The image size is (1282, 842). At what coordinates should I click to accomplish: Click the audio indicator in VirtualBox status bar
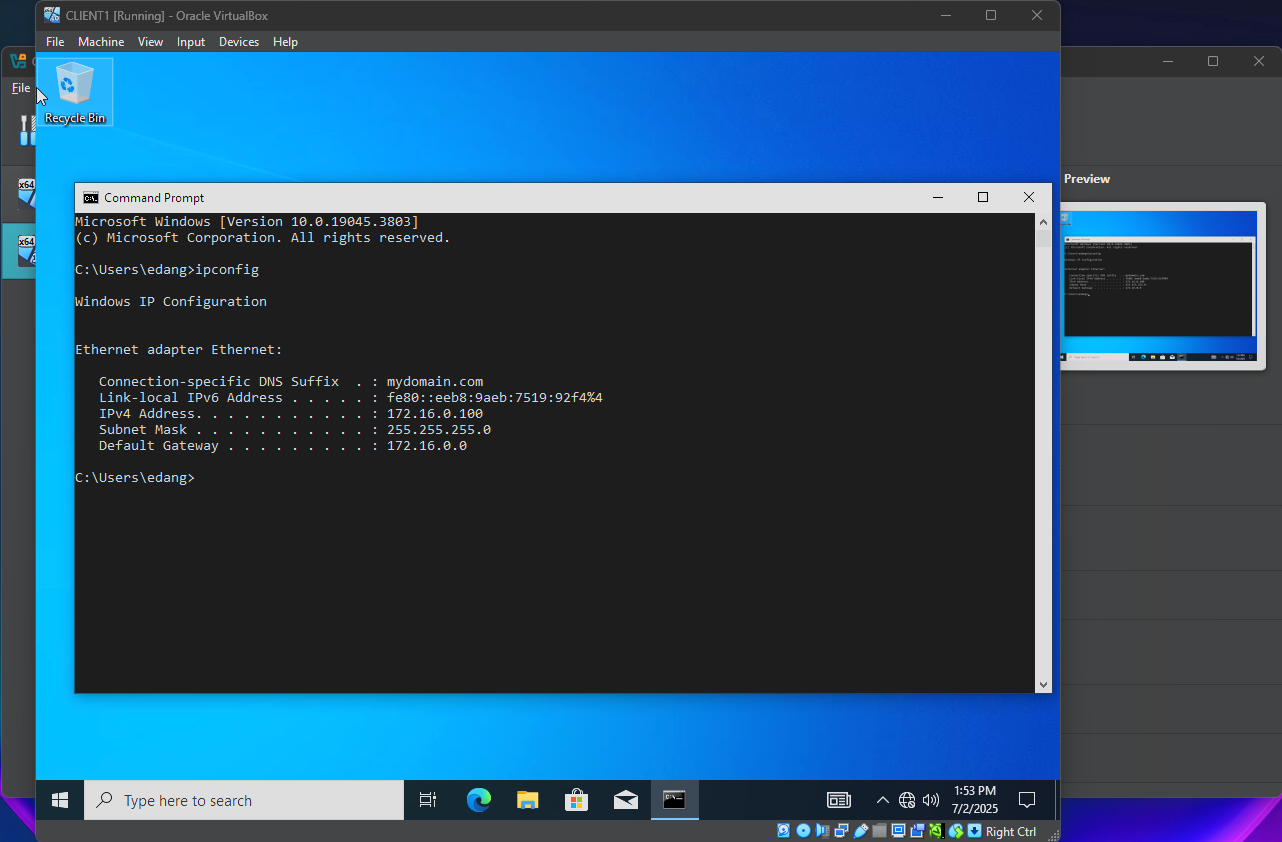click(822, 831)
